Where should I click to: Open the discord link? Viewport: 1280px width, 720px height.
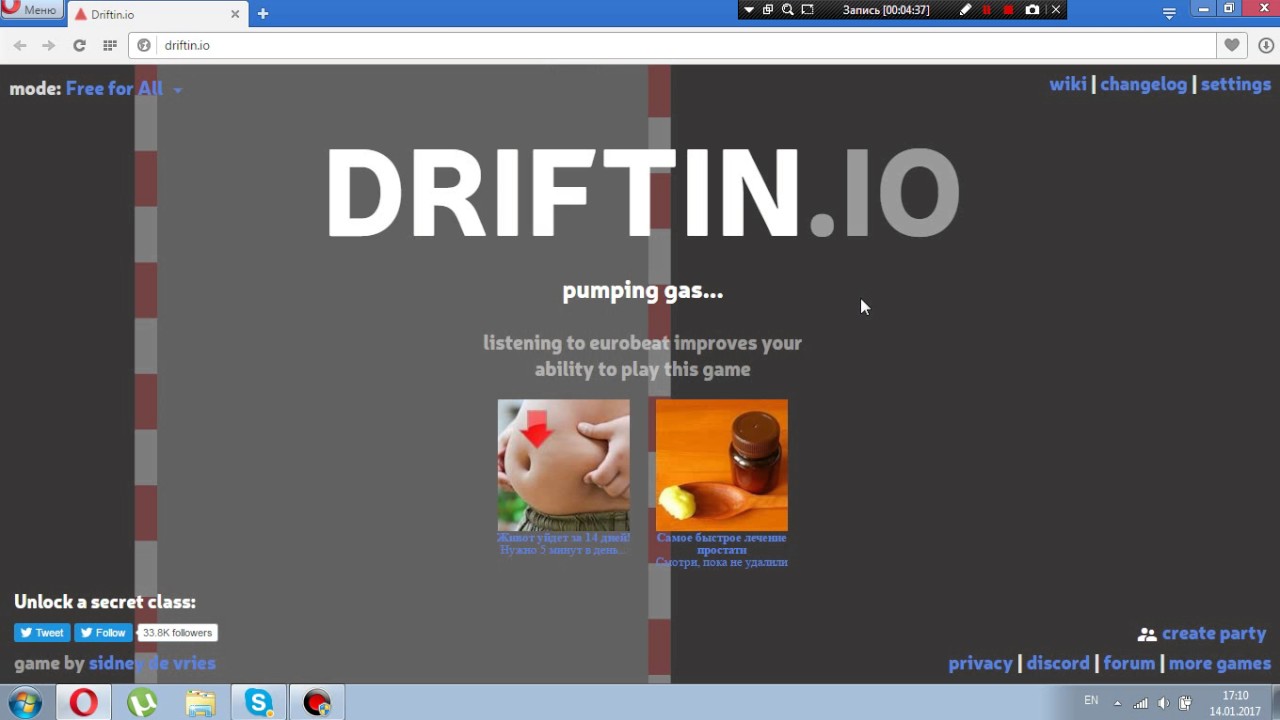click(1058, 663)
